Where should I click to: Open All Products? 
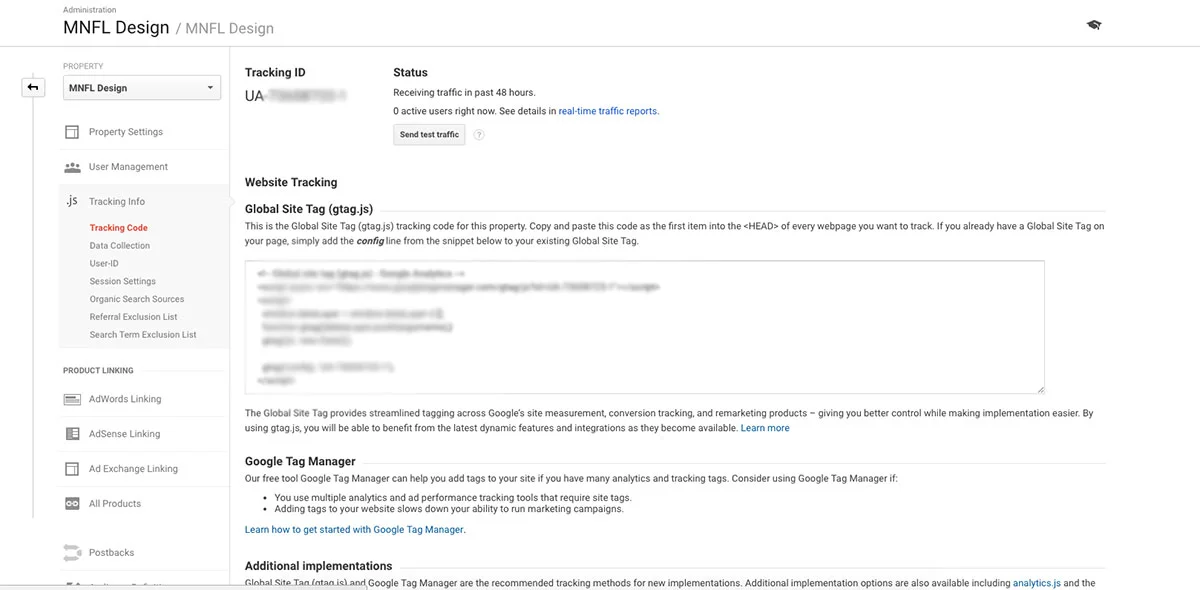coord(115,504)
